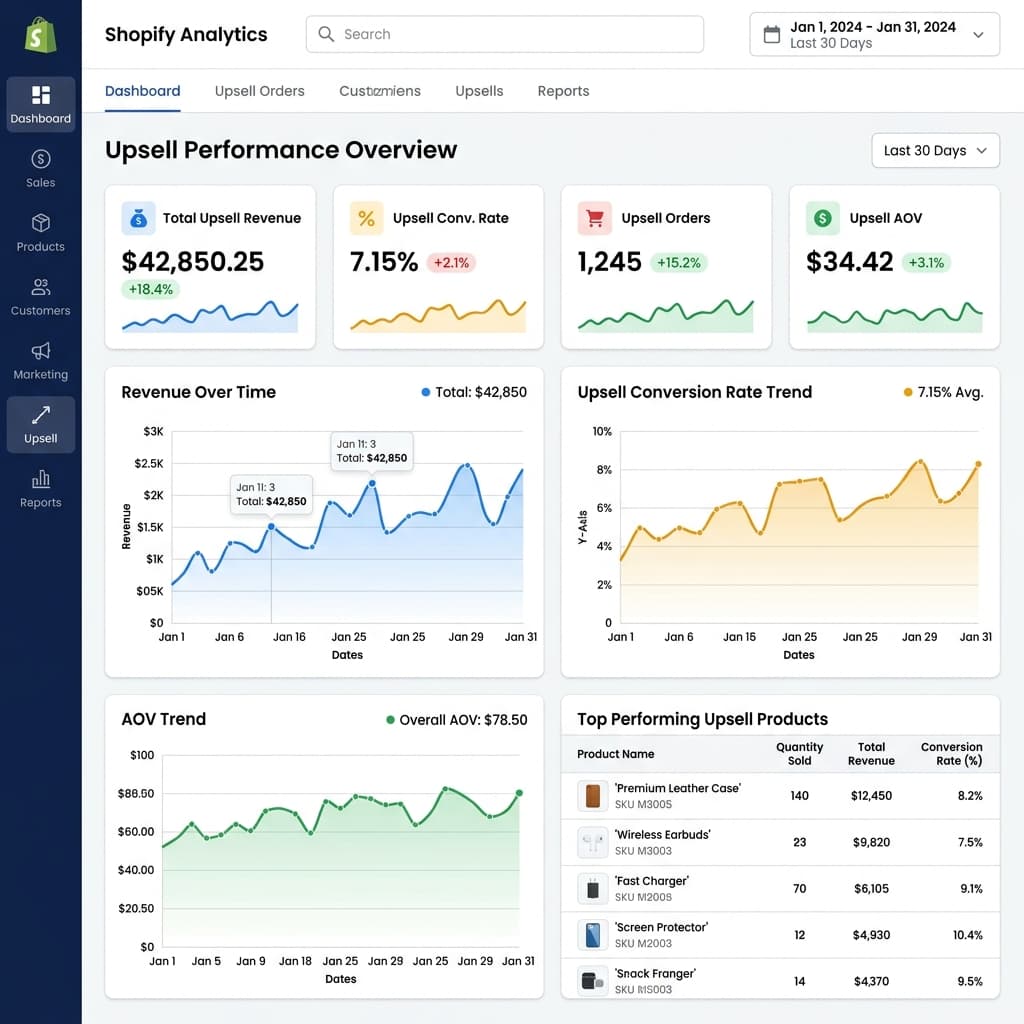Click the orange 7.15% Avg. legend dot
This screenshot has height=1024, width=1024.
click(x=908, y=392)
